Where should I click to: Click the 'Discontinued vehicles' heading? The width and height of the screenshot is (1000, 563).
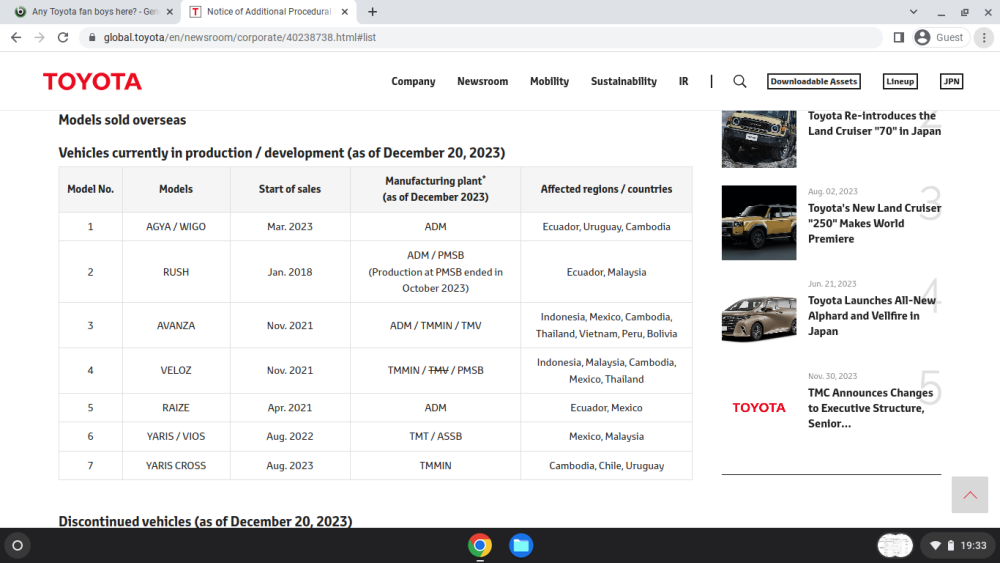[x=205, y=522]
